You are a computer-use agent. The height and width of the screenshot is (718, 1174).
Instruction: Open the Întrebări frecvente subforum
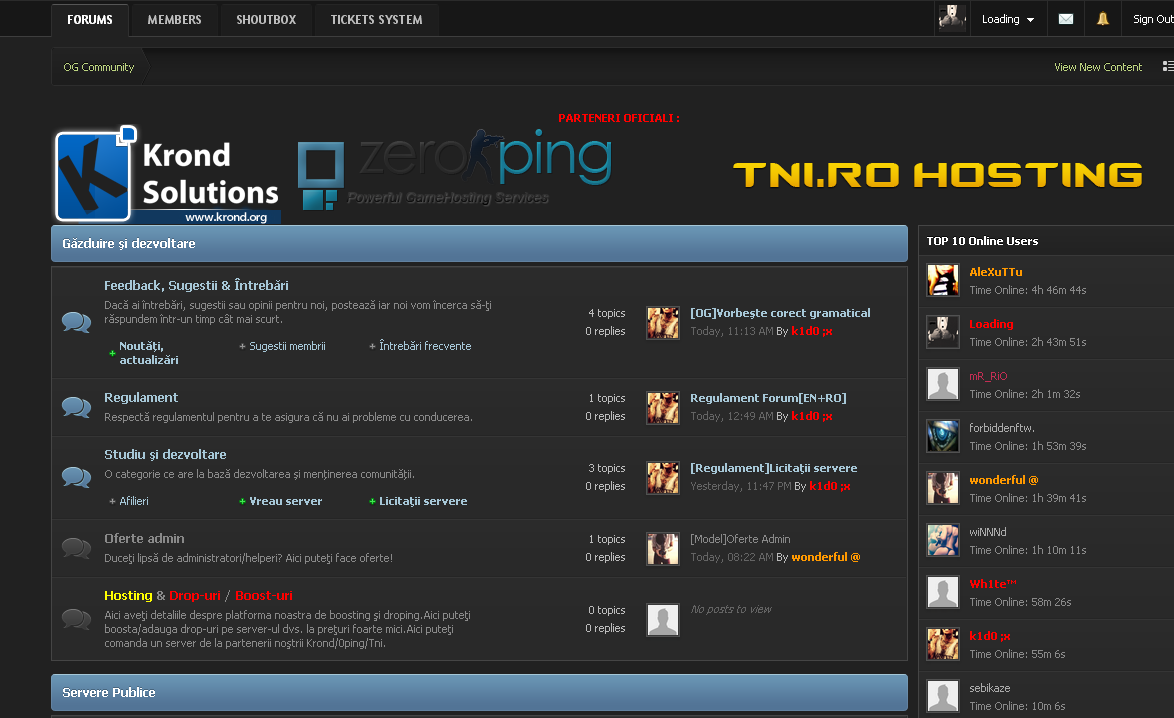[425, 346]
